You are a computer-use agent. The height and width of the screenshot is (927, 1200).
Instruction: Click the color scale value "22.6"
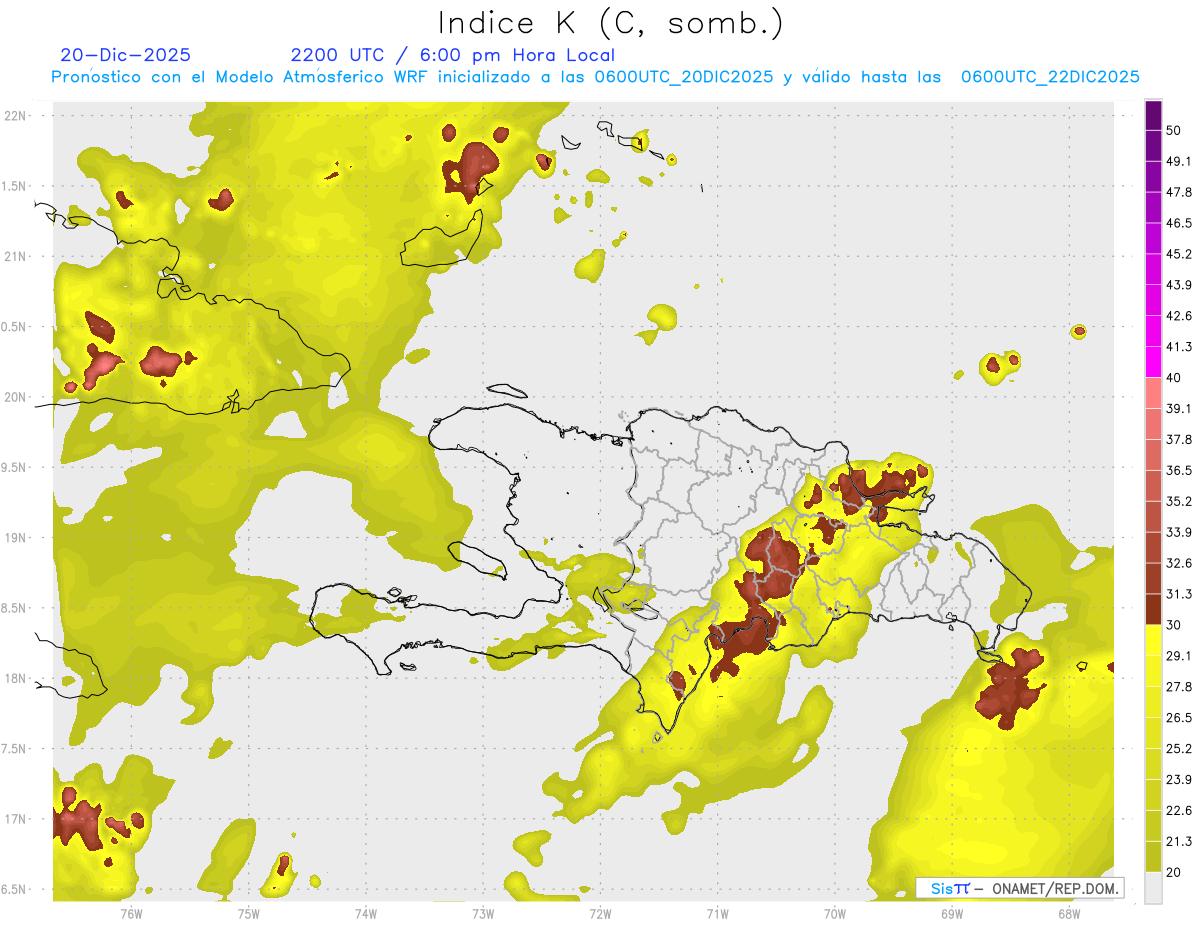pyautogui.click(x=1179, y=812)
